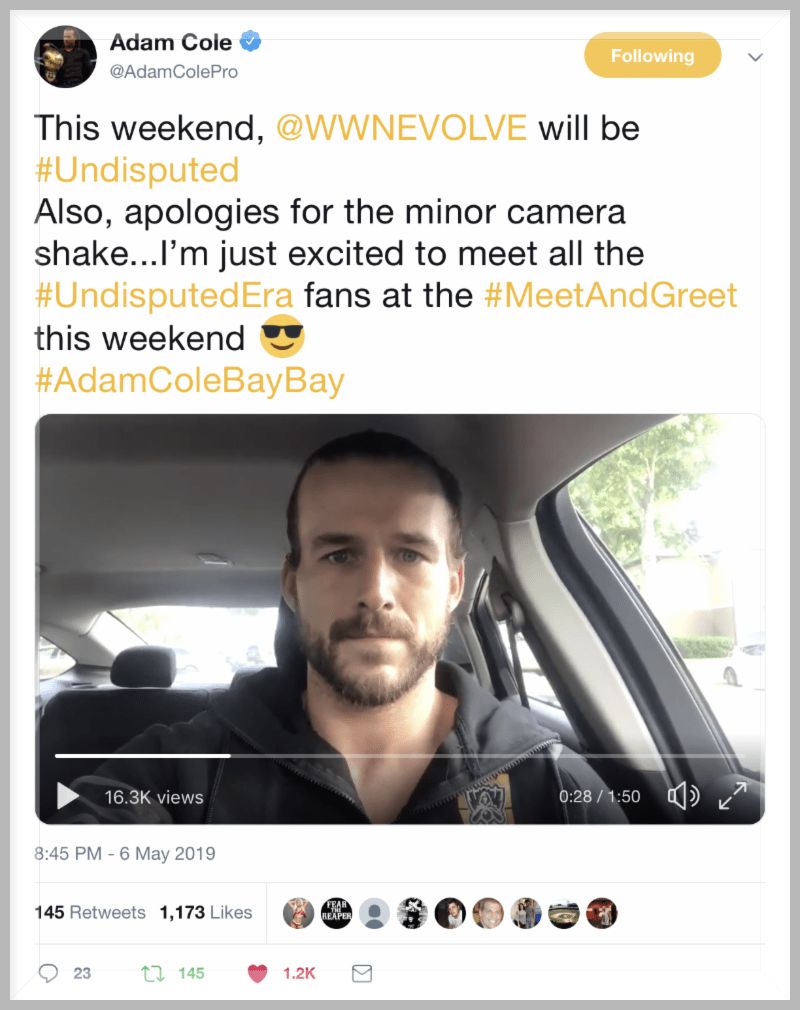Viewport: 800px width, 1010px height.
Task: Expand video to fullscreen
Action: (x=733, y=796)
